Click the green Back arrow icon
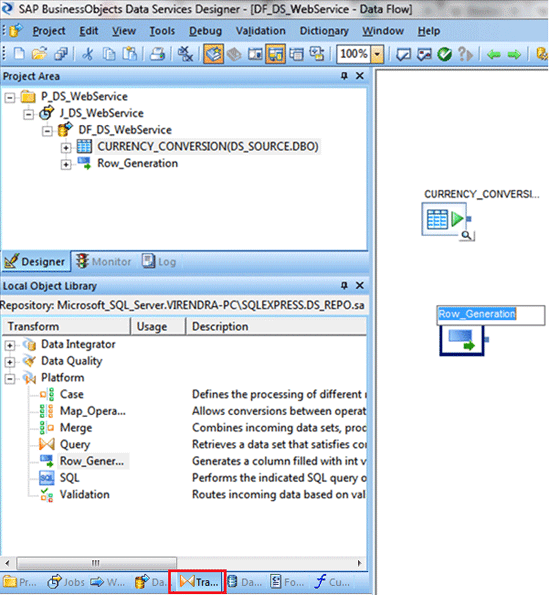Image resolution: width=550 pixels, height=595 pixels. pos(493,55)
